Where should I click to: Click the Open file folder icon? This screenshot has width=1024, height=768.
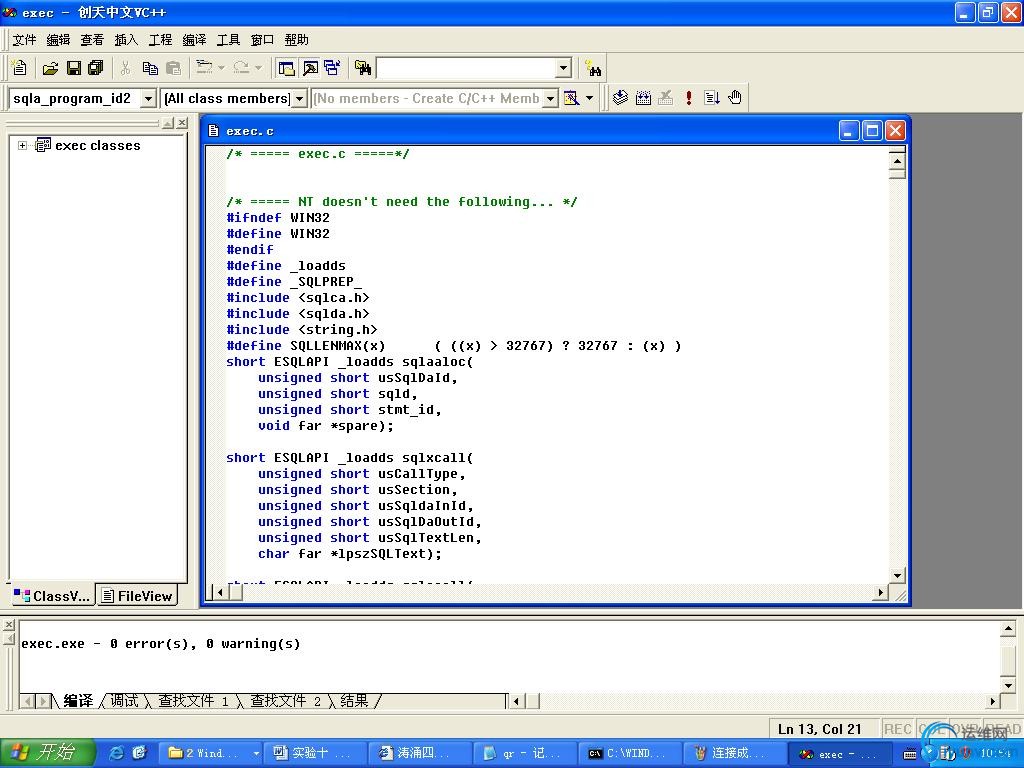(x=50, y=67)
